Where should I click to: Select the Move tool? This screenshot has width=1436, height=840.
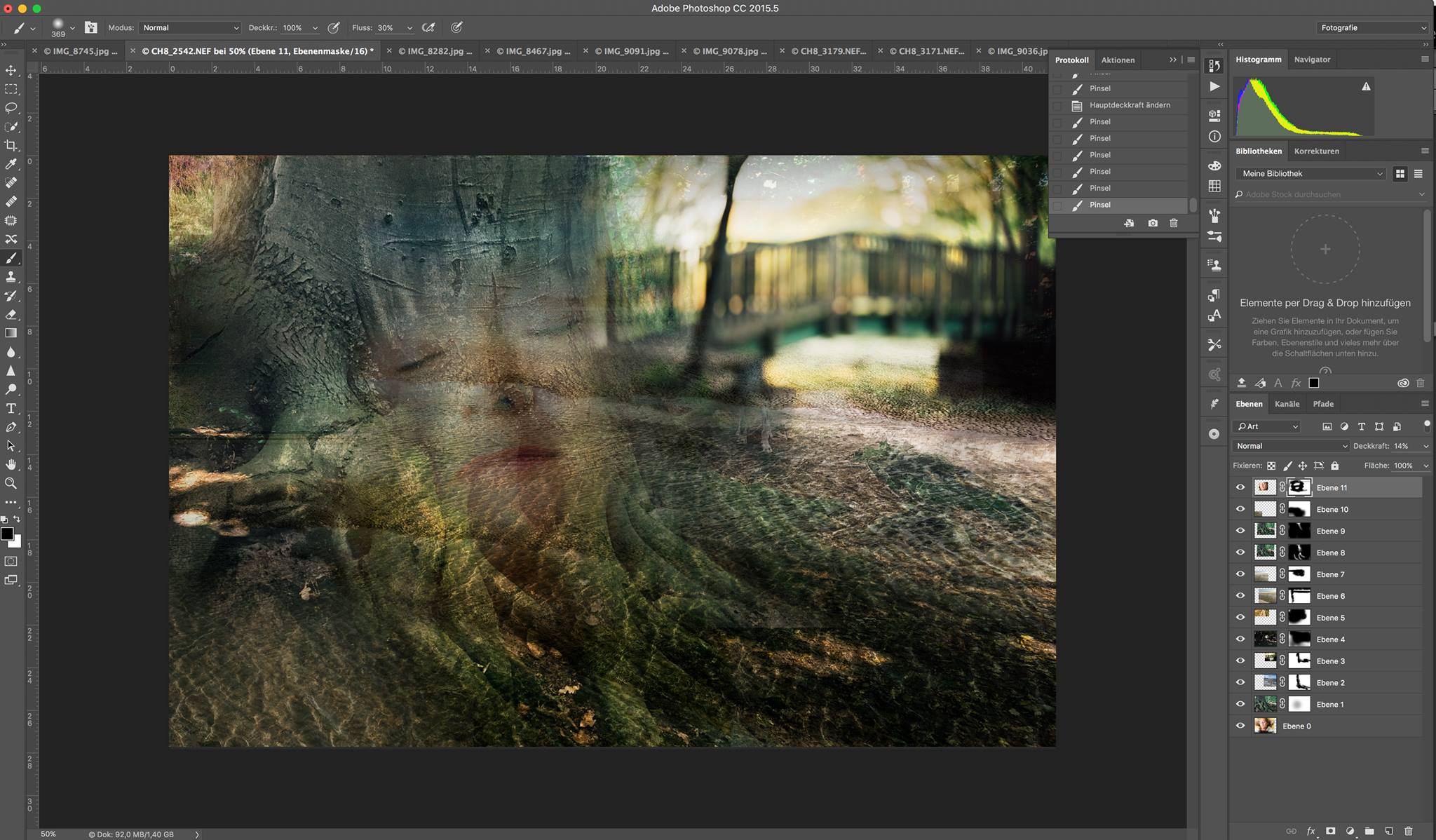pyautogui.click(x=11, y=70)
